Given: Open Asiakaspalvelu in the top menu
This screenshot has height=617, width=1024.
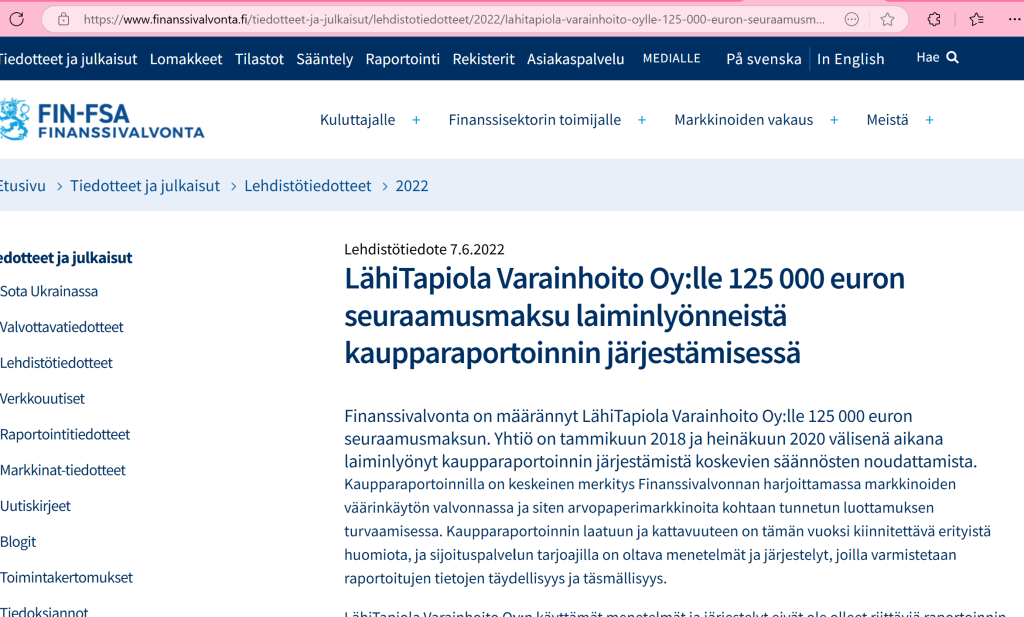Looking at the screenshot, I should (575, 59).
